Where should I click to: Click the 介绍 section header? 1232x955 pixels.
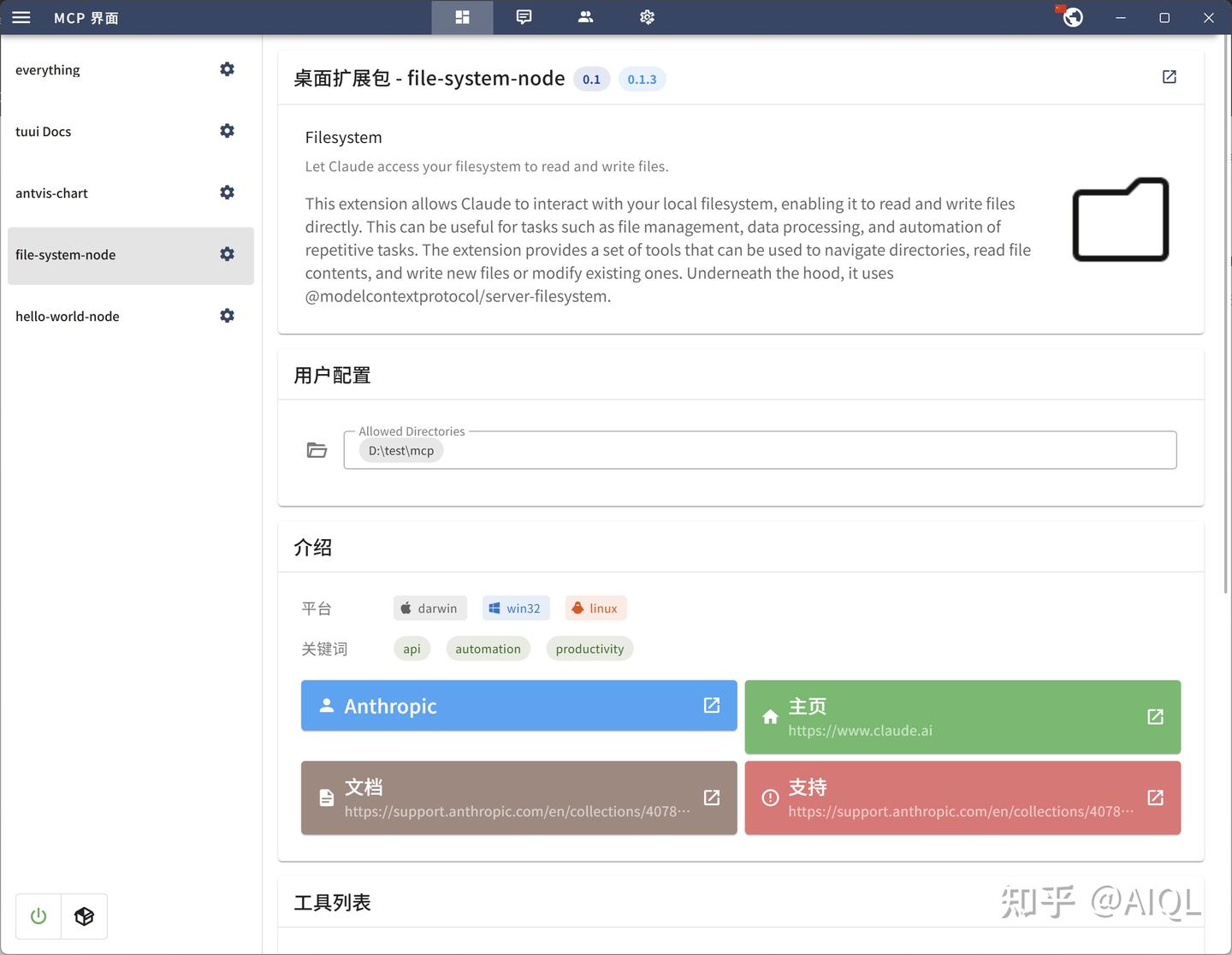[x=312, y=548]
